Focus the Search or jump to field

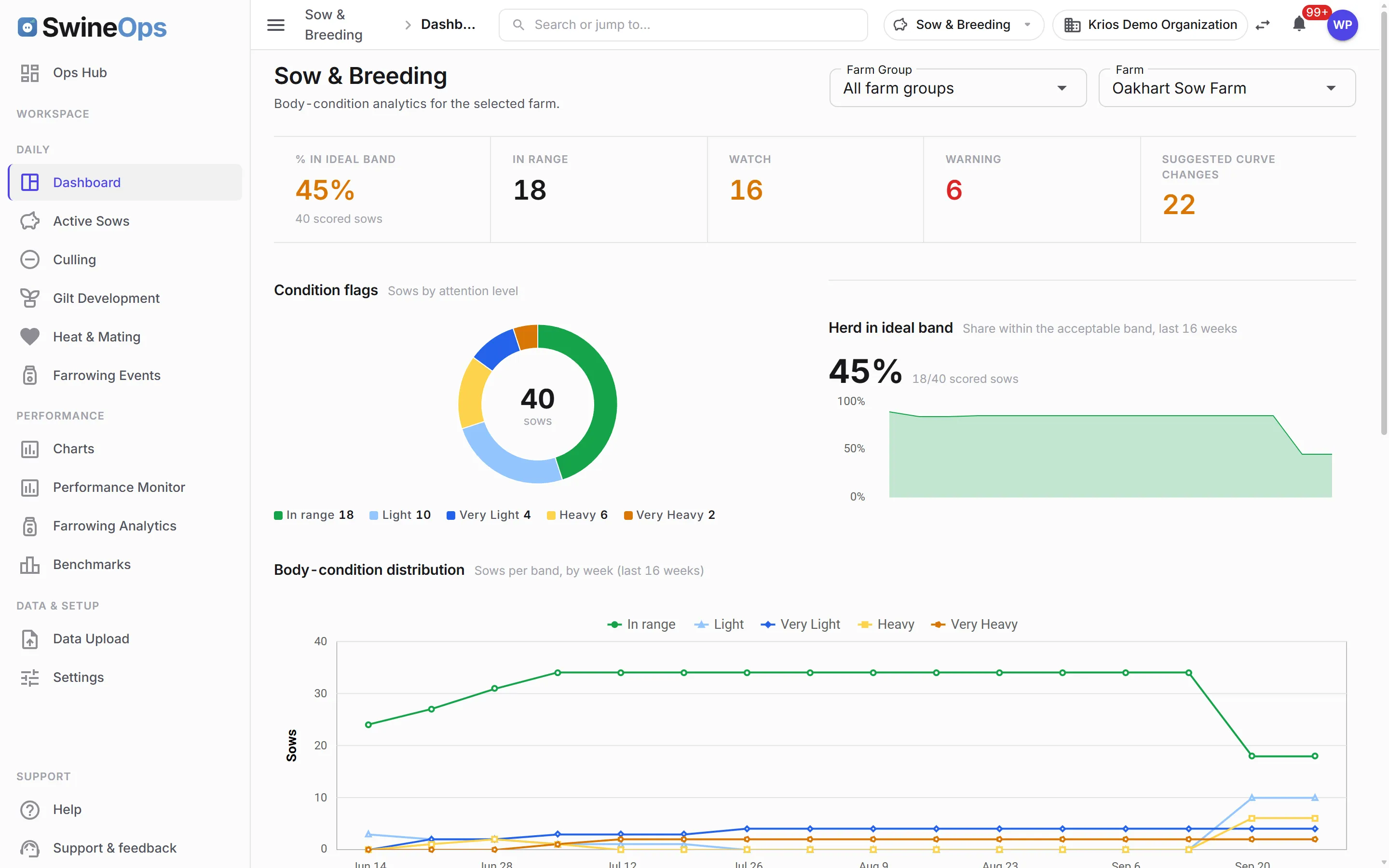(x=683, y=25)
